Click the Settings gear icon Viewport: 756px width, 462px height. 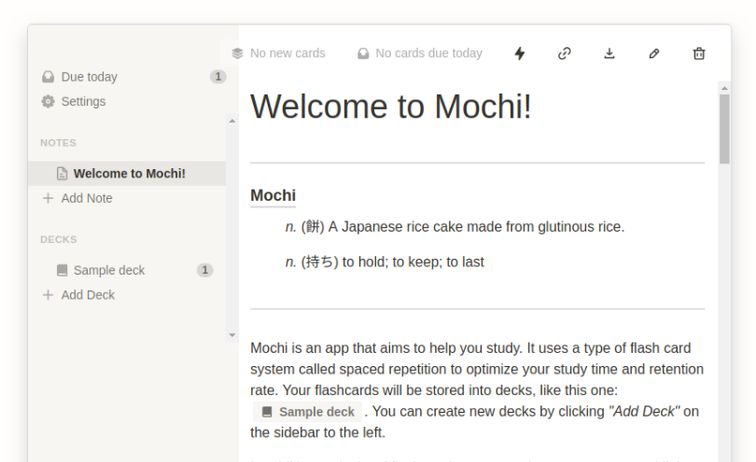click(48, 101)
